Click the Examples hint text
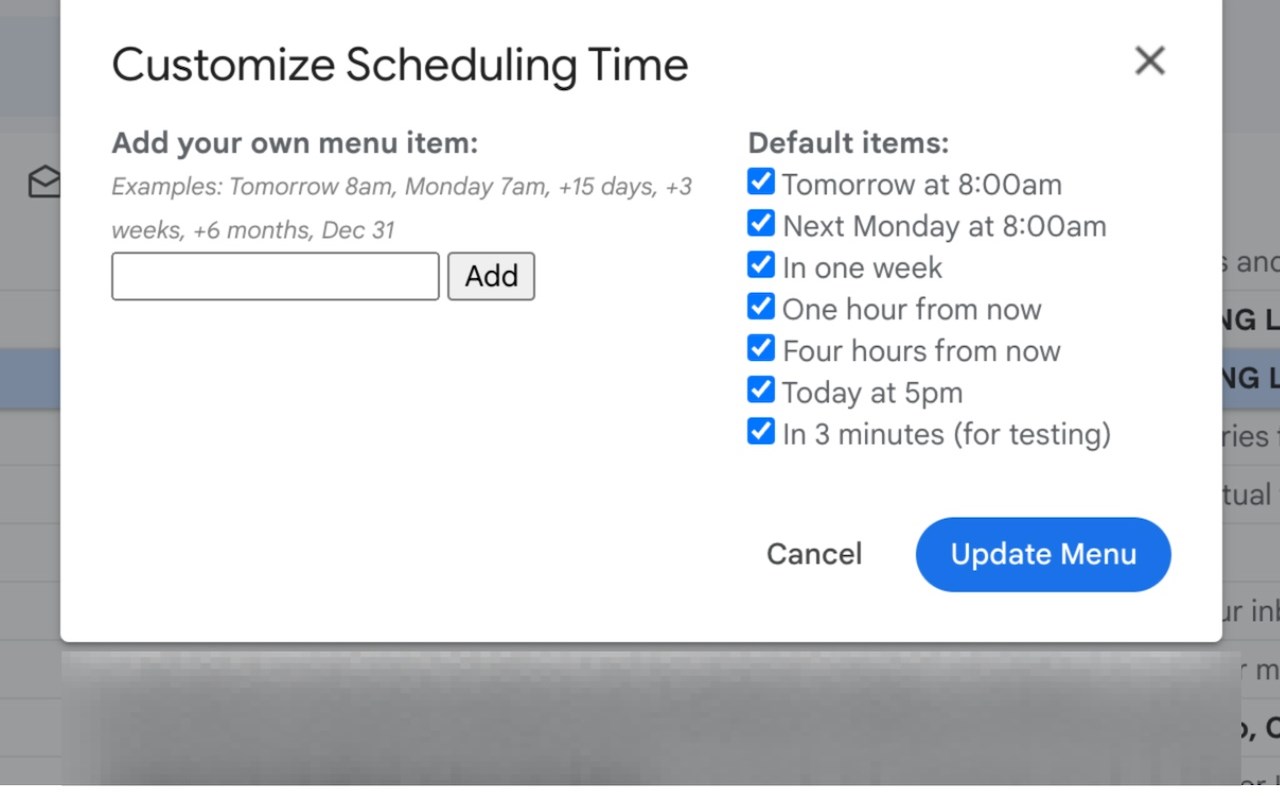The height and width of the screenshot is (800, 1280). click(400, 187)
